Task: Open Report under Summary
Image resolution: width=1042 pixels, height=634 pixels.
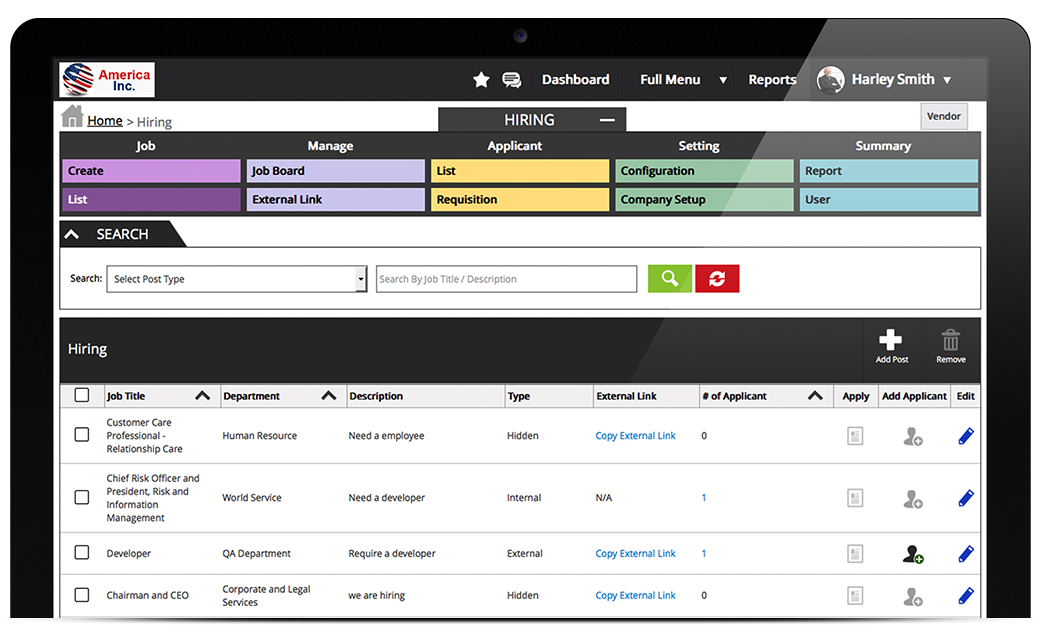Action: click(x=888, y=171)
